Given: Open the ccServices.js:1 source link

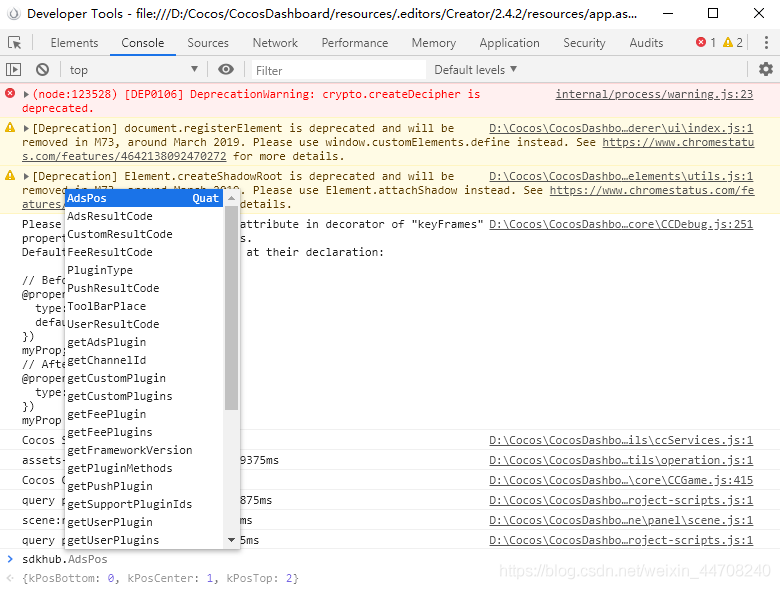Looking at the screenshot, I should tap(621, 440).
